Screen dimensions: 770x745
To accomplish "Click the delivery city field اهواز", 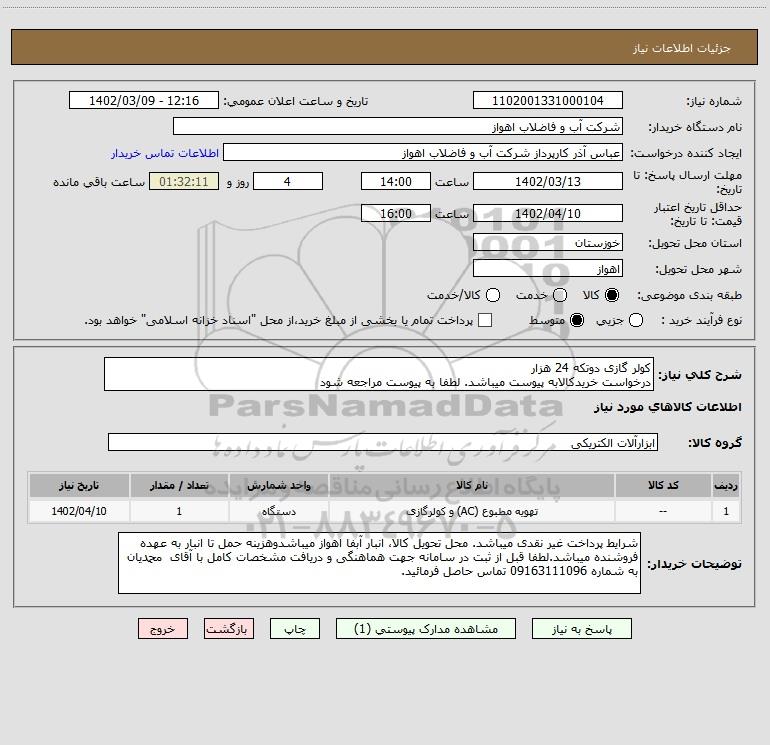I will coord(548,269).
